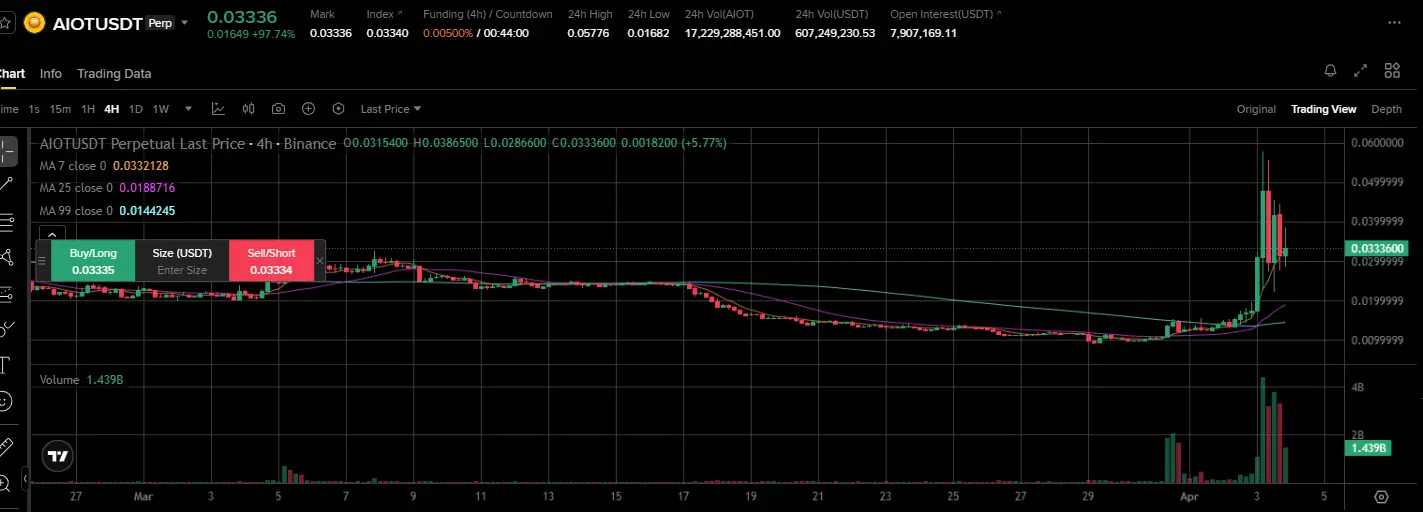Click the TradingView logo on chart
Viewport: 1423px width, 512px height.
[x=58, y=456]
